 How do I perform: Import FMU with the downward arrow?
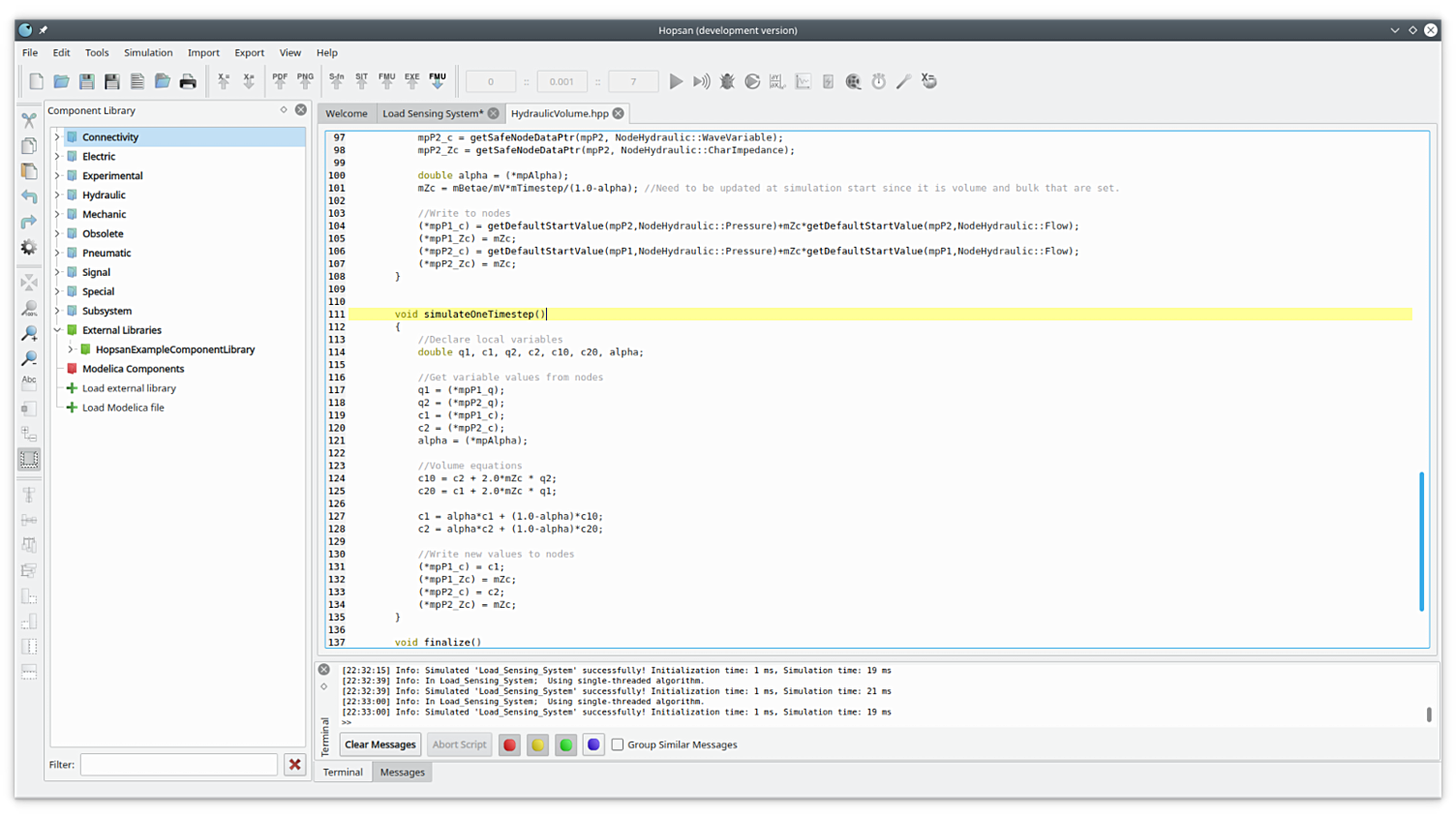pyautogui.click(x=438, y=81)
